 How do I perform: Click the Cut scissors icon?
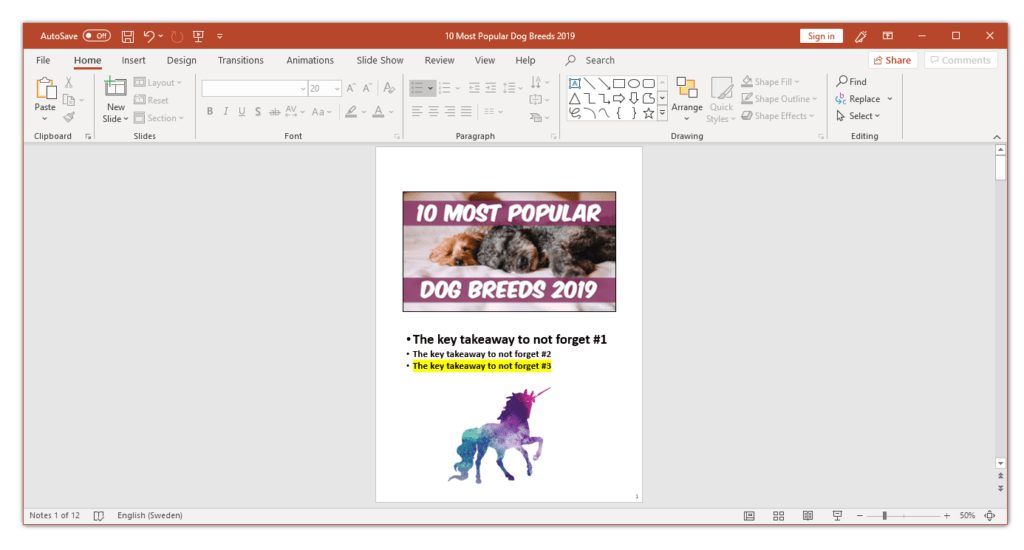click(69, 83)
